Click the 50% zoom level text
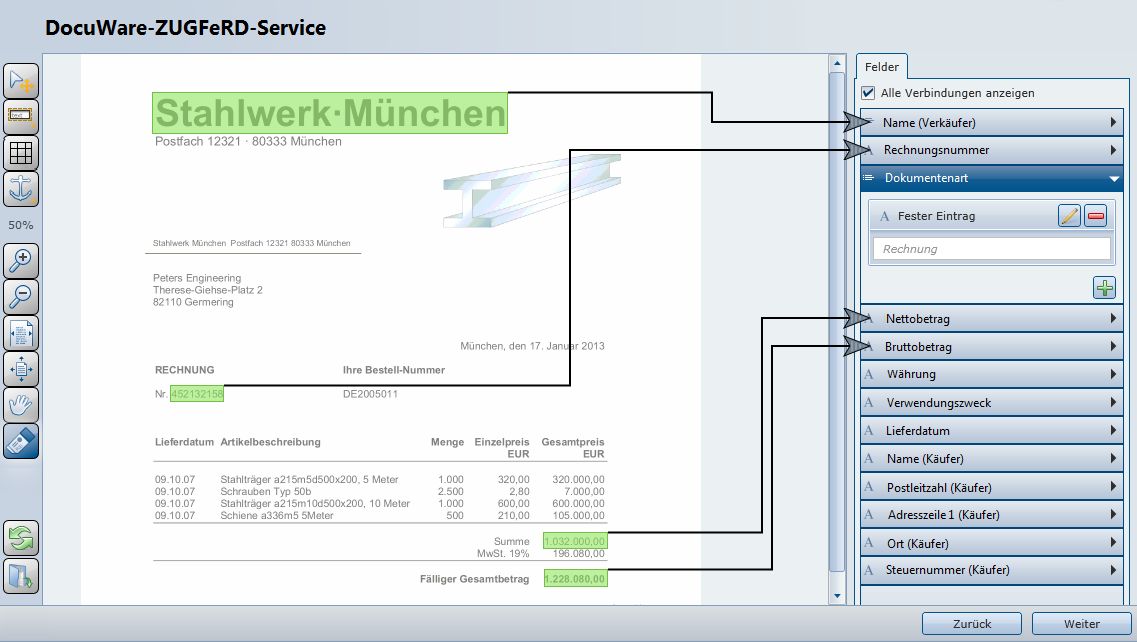Screen dimensions: 1137x642 point(21,225)
